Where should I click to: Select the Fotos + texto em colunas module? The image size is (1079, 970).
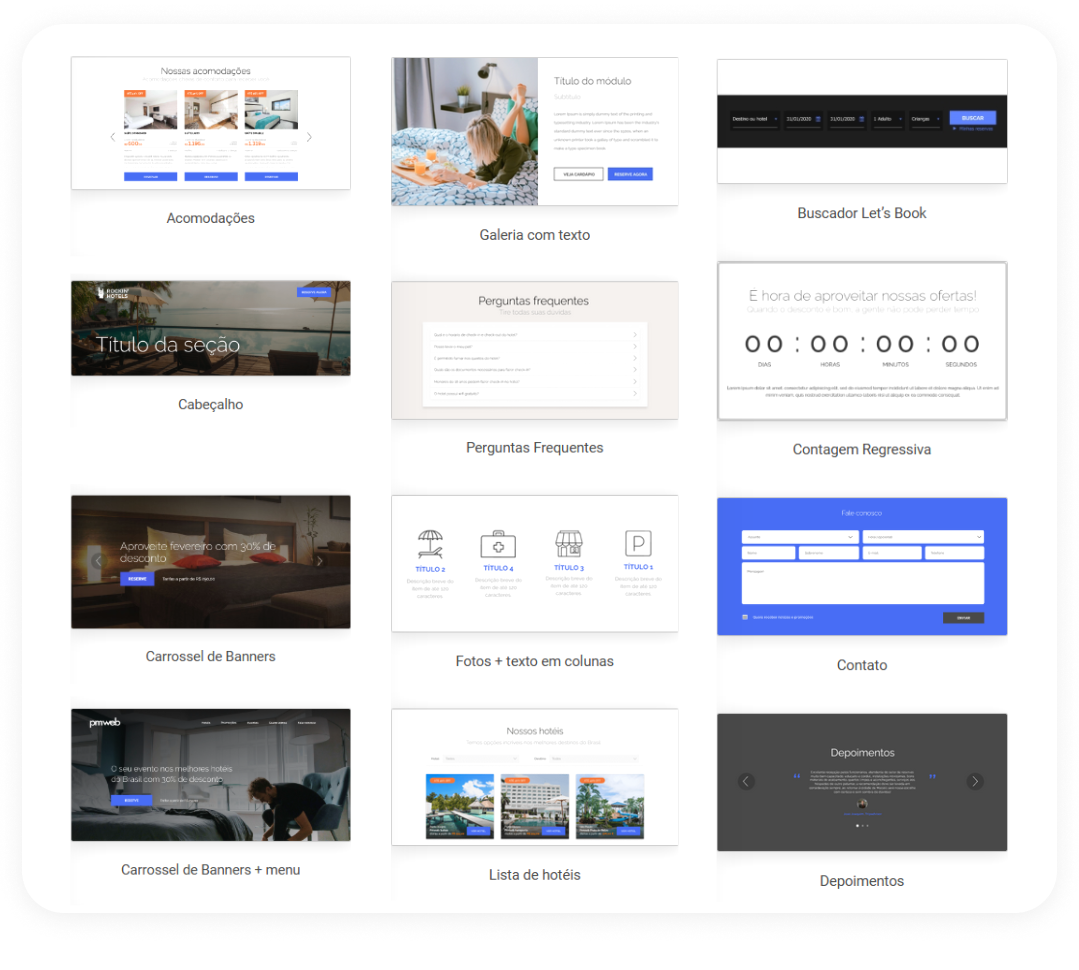coord(535,563)
